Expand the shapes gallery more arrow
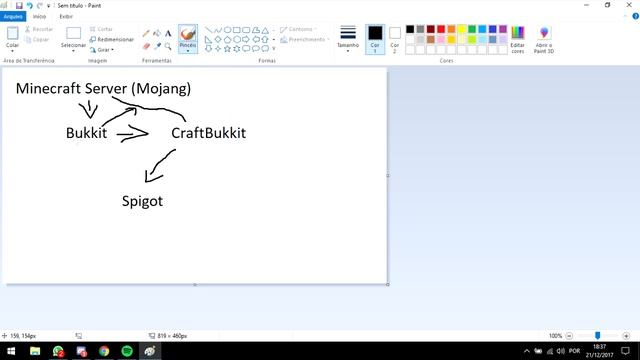 274,49
